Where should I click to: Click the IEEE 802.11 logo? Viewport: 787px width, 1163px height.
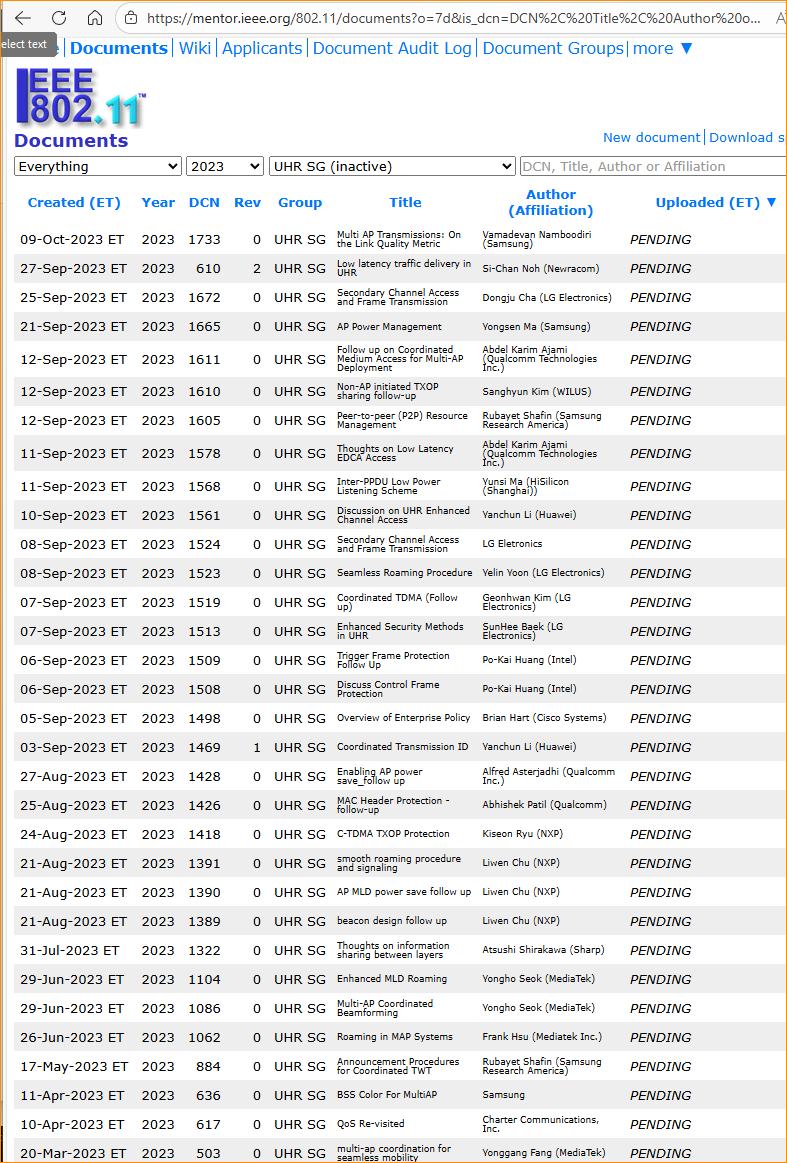pyautogui.click(x=80, y=97)
